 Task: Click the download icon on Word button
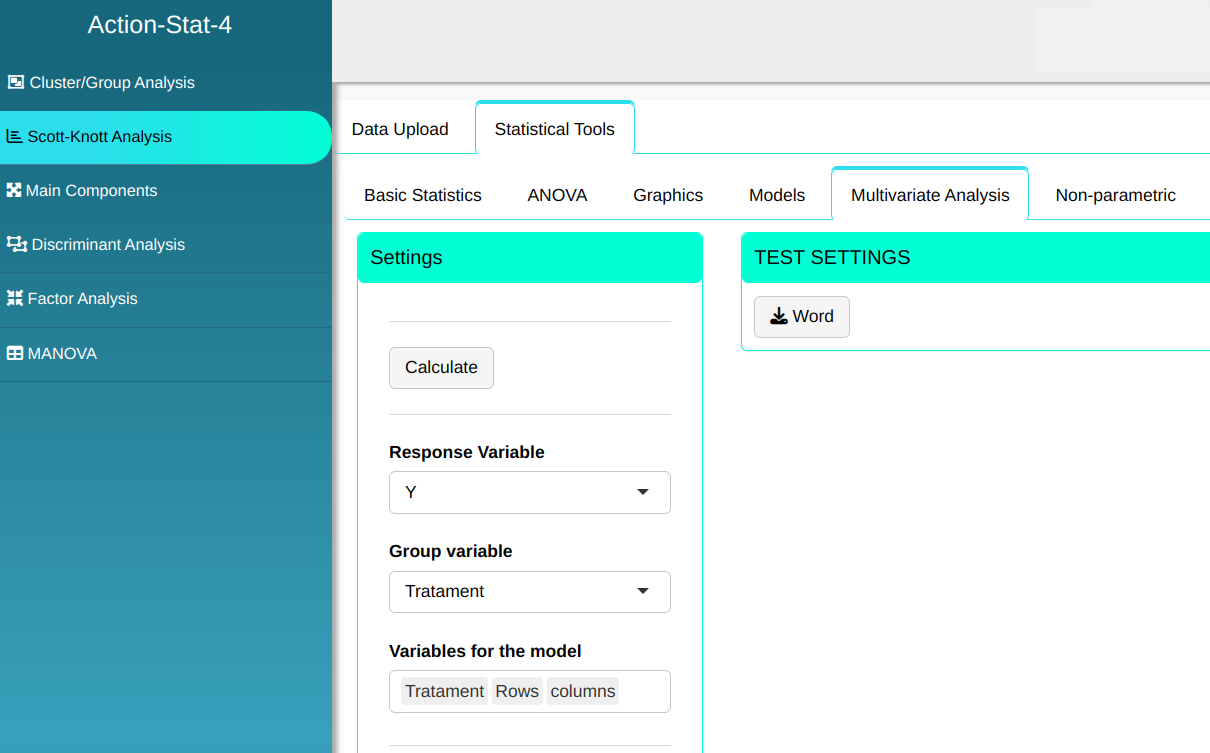point(779,317)
